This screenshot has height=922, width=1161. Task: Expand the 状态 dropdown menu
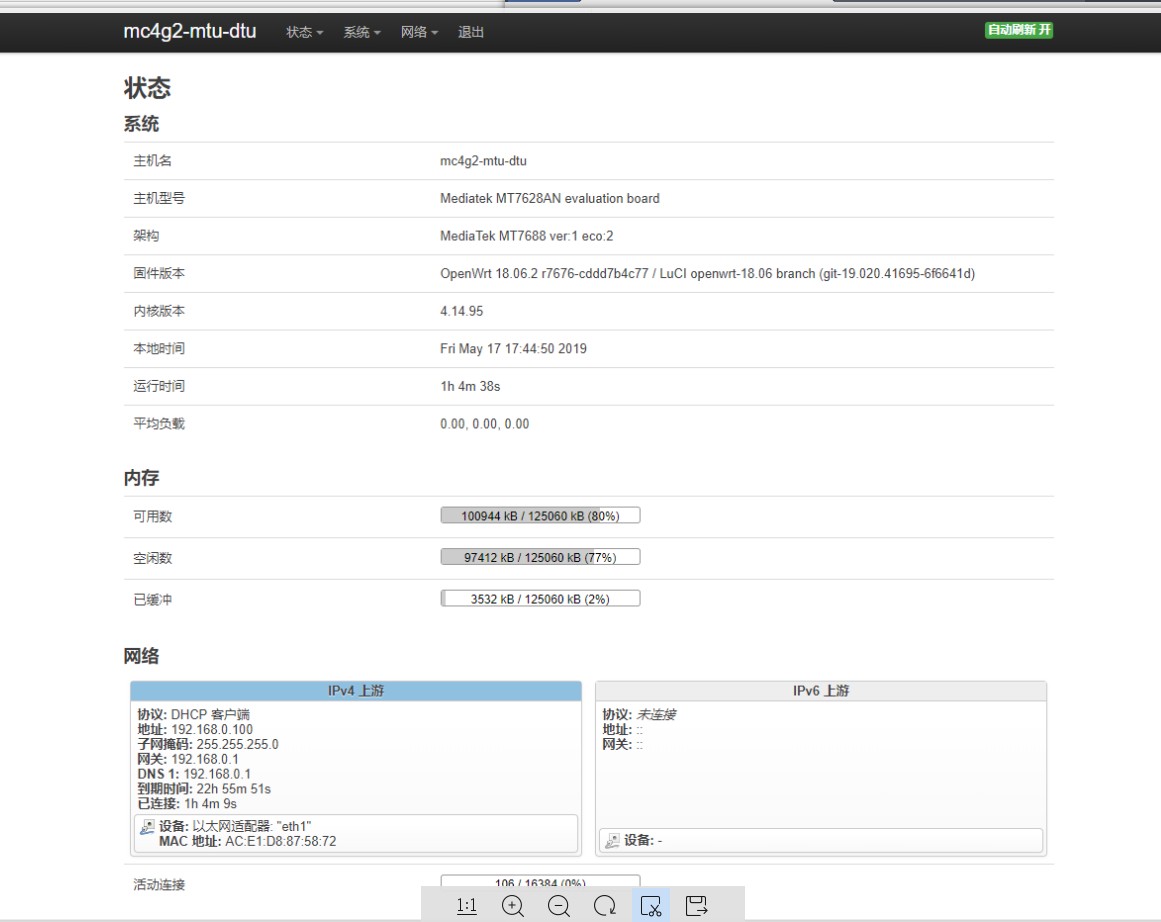304,32
